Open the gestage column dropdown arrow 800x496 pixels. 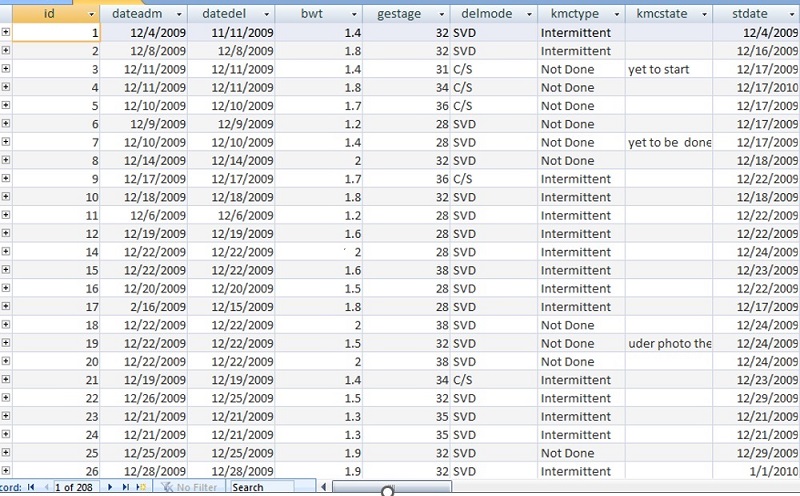442,14
